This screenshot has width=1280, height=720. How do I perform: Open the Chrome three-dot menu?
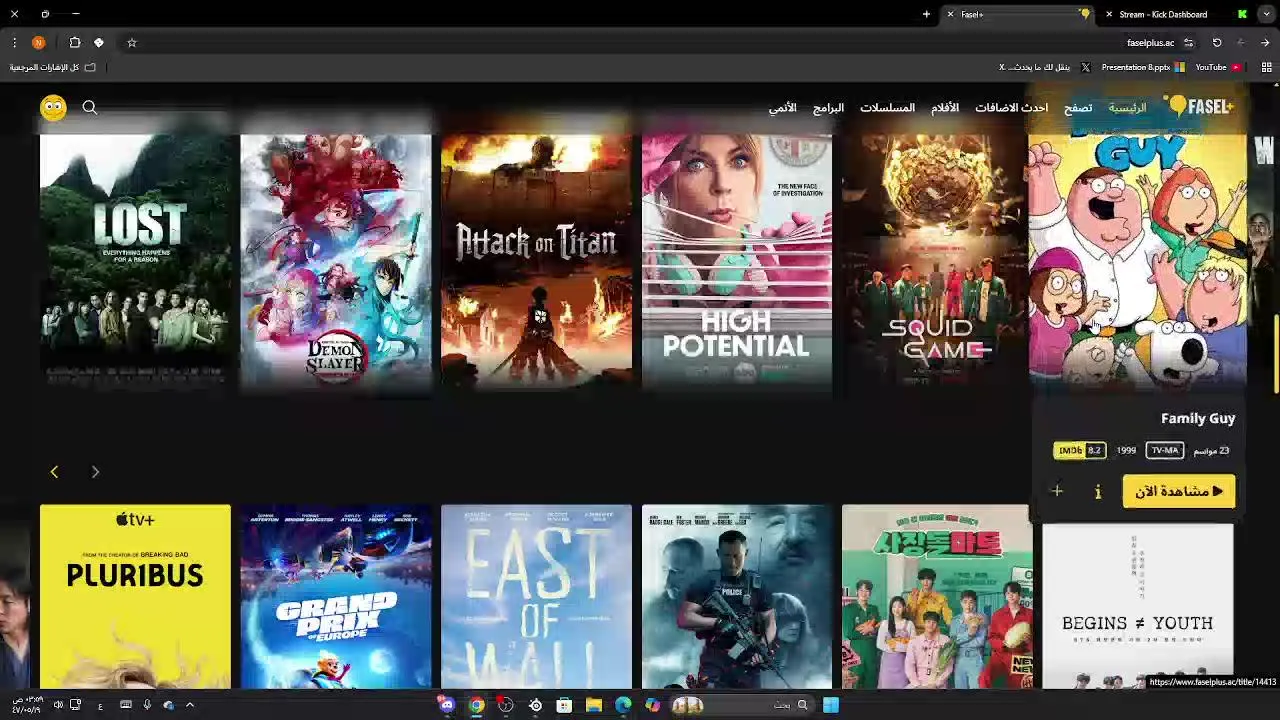click(14, 43)
